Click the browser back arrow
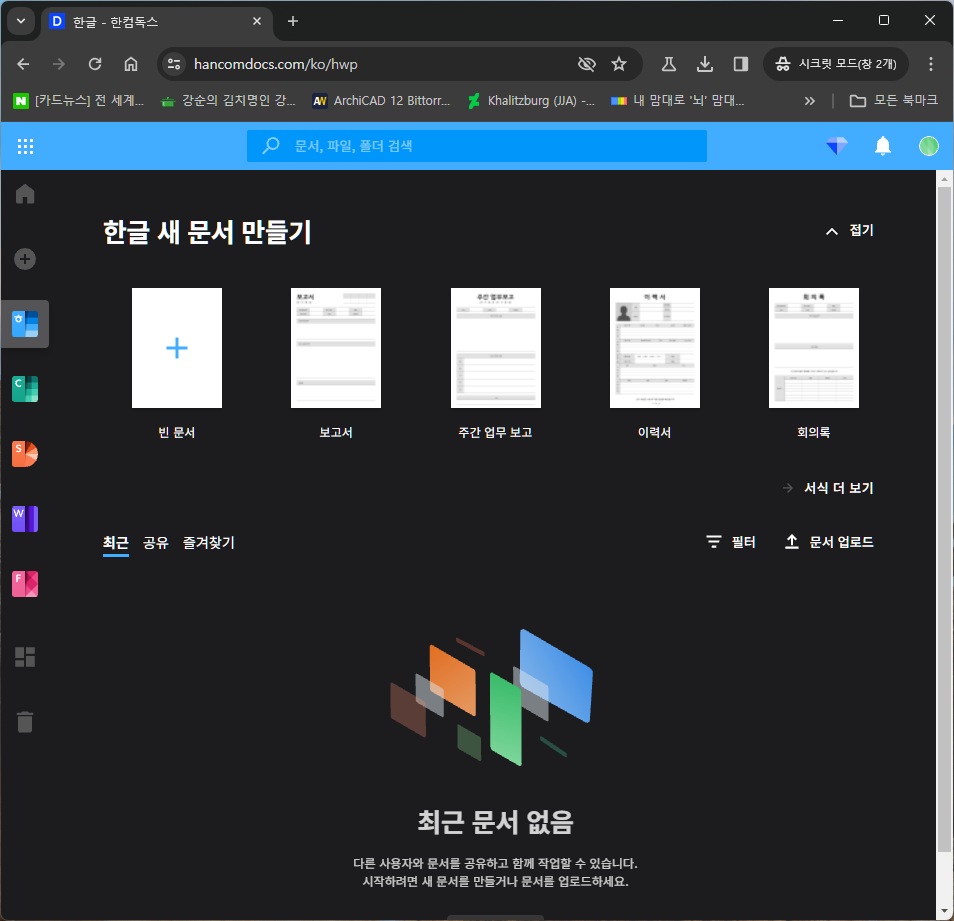 pyautogui.click(x=23, y=64)
